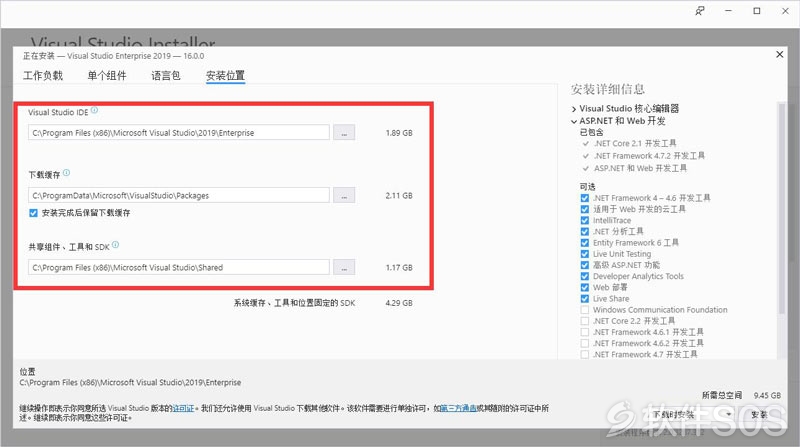Open the 第三方通告 link
Viewport: 800px width, 447px height.
pos(459,408)
